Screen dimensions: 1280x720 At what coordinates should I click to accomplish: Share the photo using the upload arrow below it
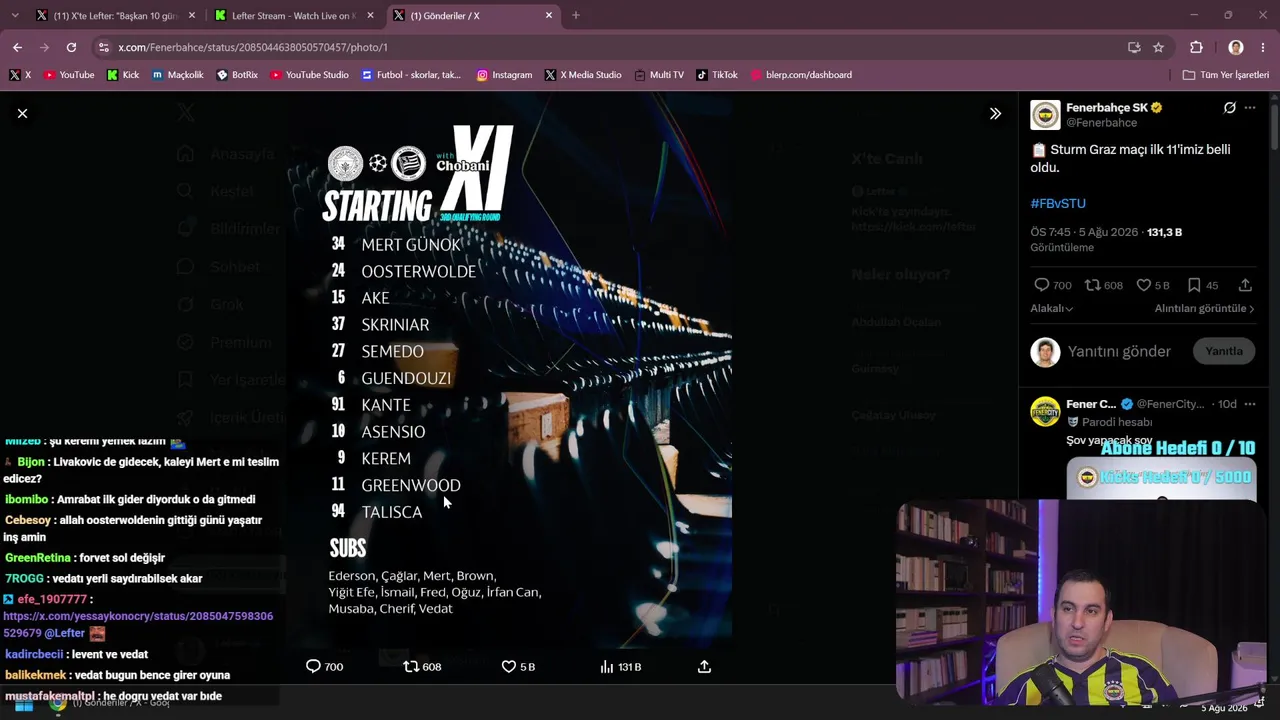(x=704, y=666)
